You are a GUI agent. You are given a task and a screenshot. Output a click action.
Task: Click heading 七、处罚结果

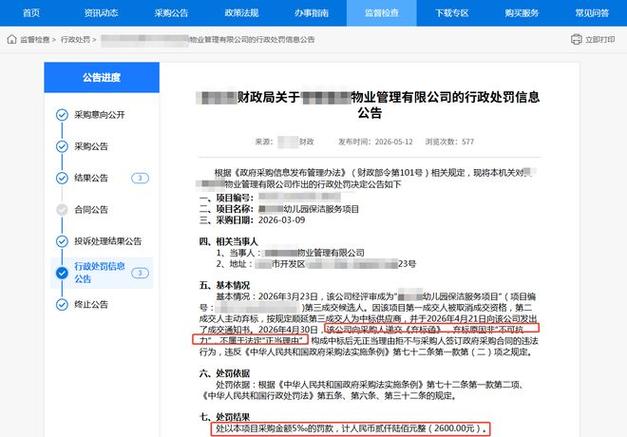click(x=224, y=417)
